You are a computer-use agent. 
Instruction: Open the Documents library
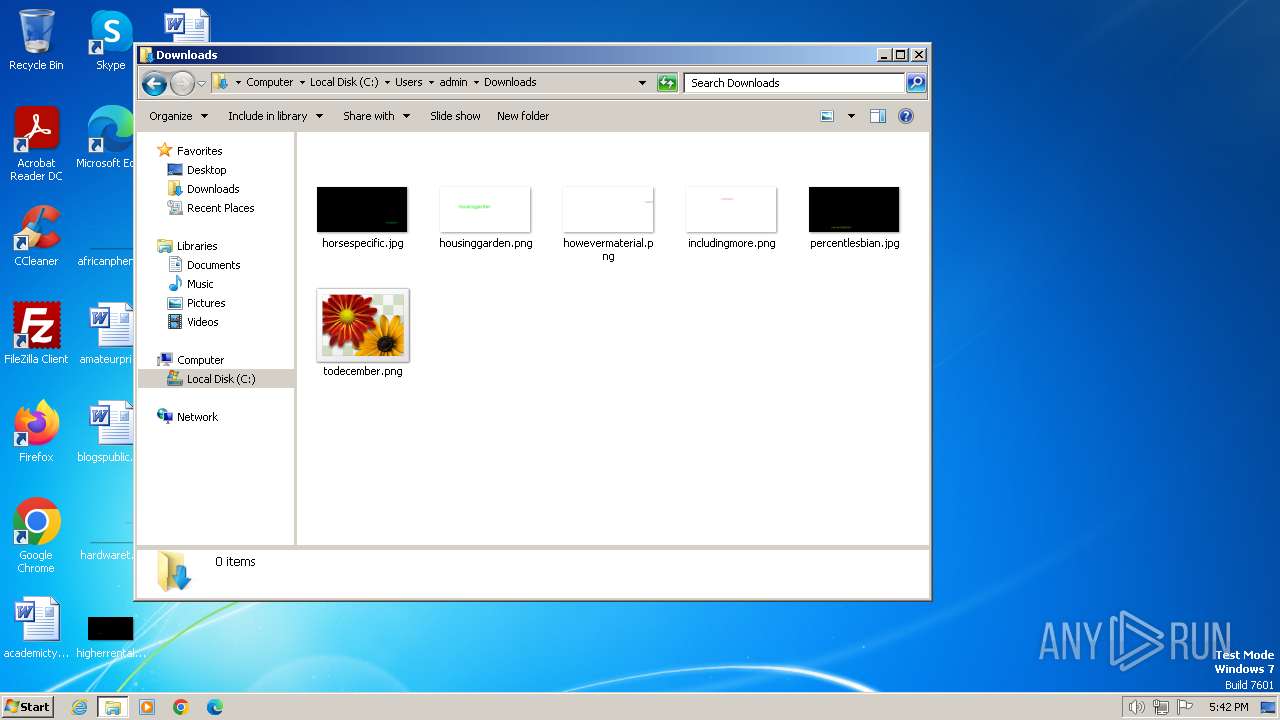tap(213, 265)
